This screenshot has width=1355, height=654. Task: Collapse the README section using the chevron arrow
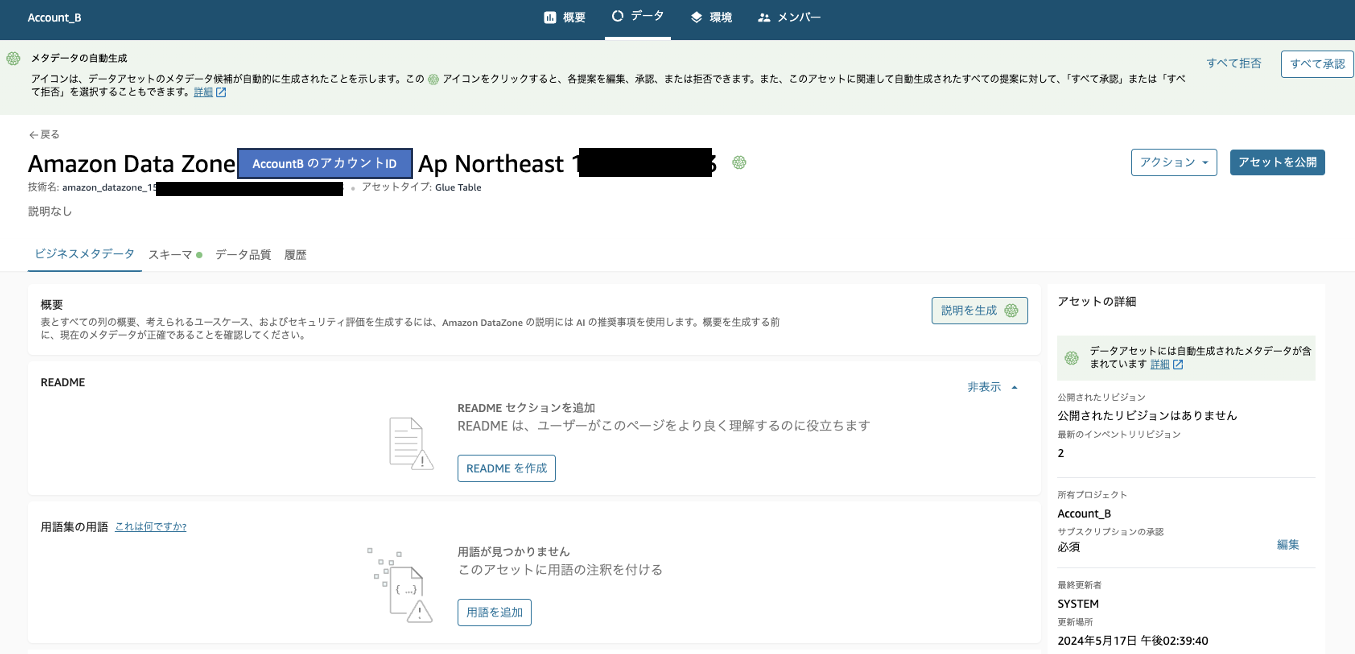[1013, 386]
